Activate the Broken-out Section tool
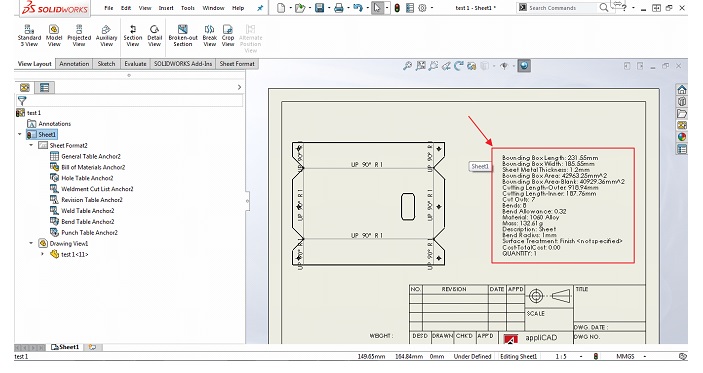The width and height of the screenshot is (703, 373). click(x=183, y=36)
